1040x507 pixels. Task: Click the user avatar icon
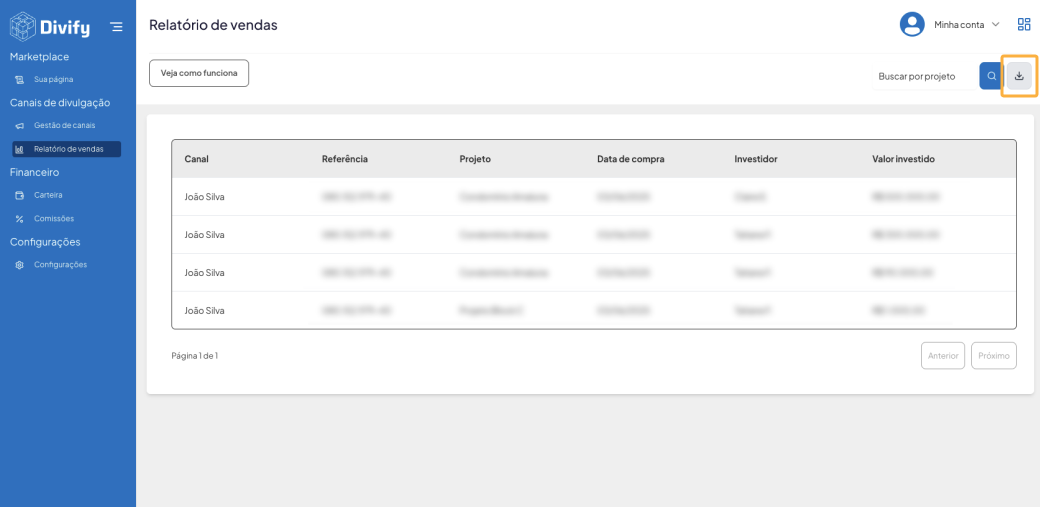[912, 24]
